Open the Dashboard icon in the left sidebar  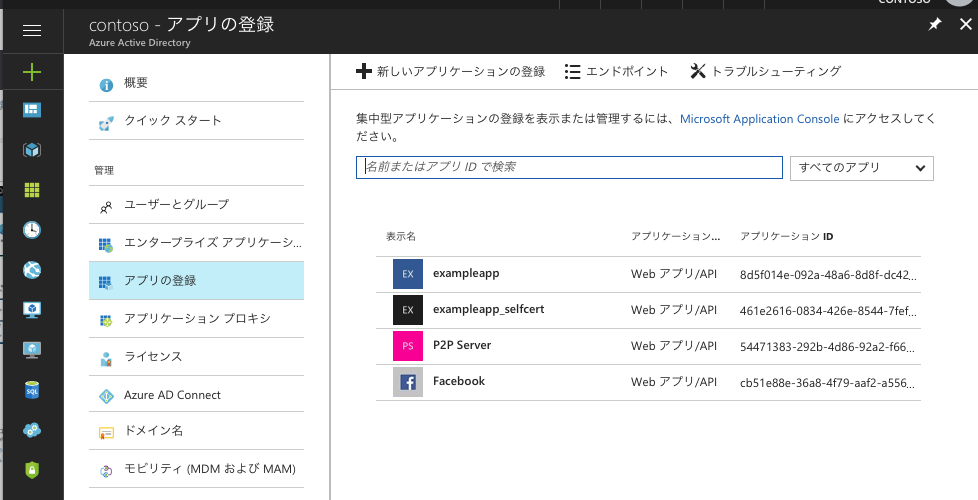tap(32, 110)
